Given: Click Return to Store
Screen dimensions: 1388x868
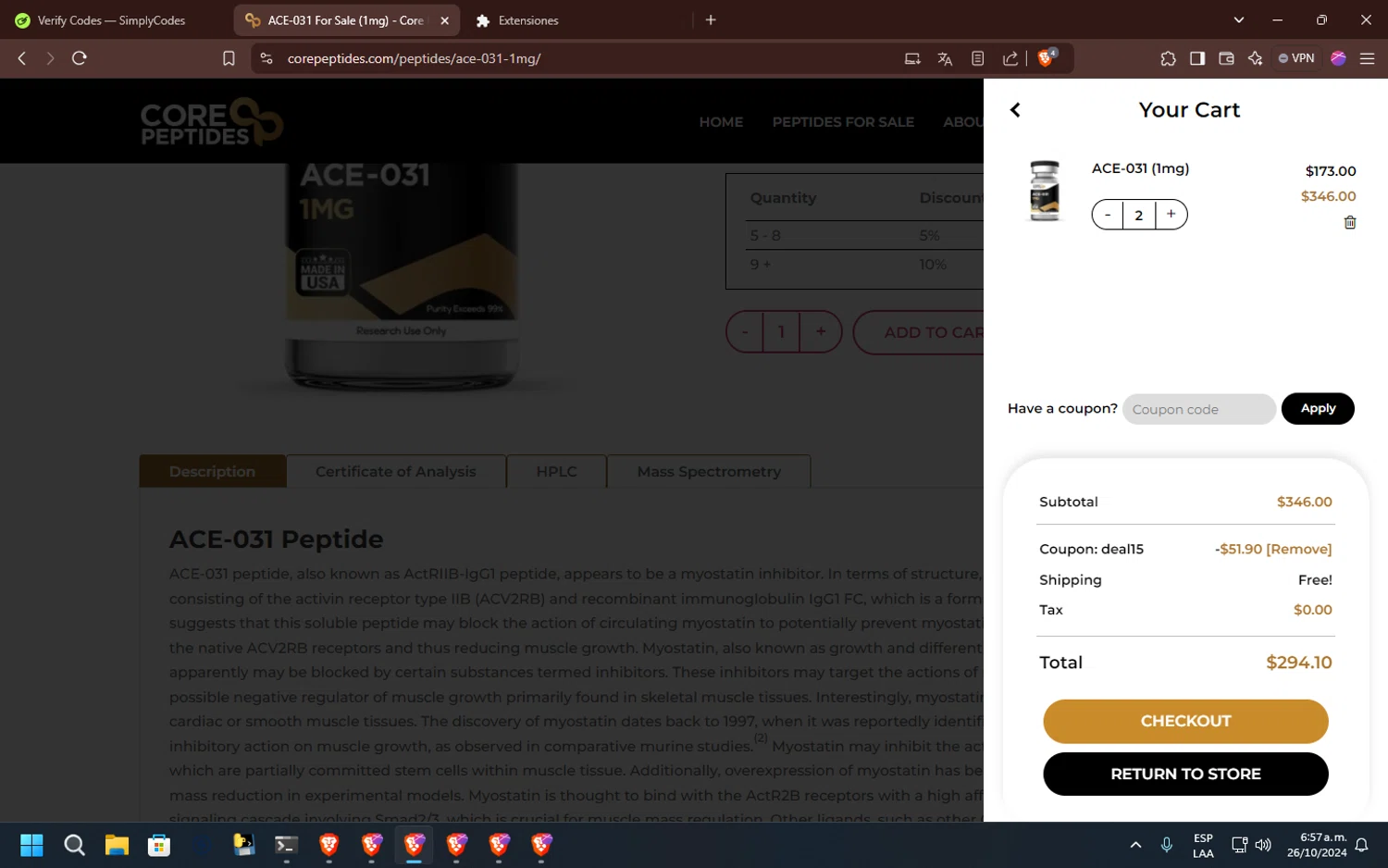Looking at the screenshot, I should click(x=1185, y=774).
